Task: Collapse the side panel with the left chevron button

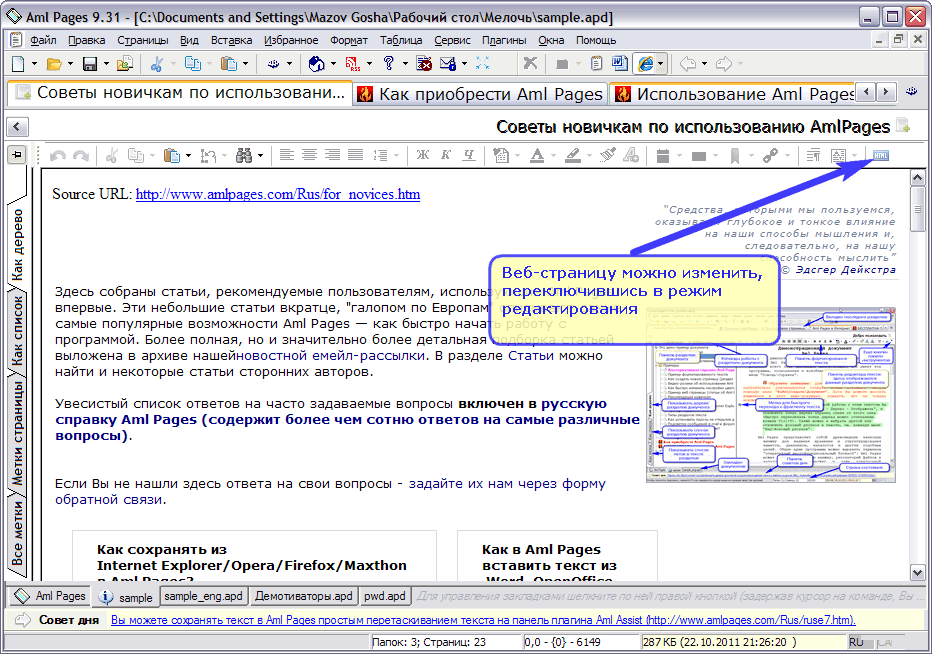Action: (17, 127)
